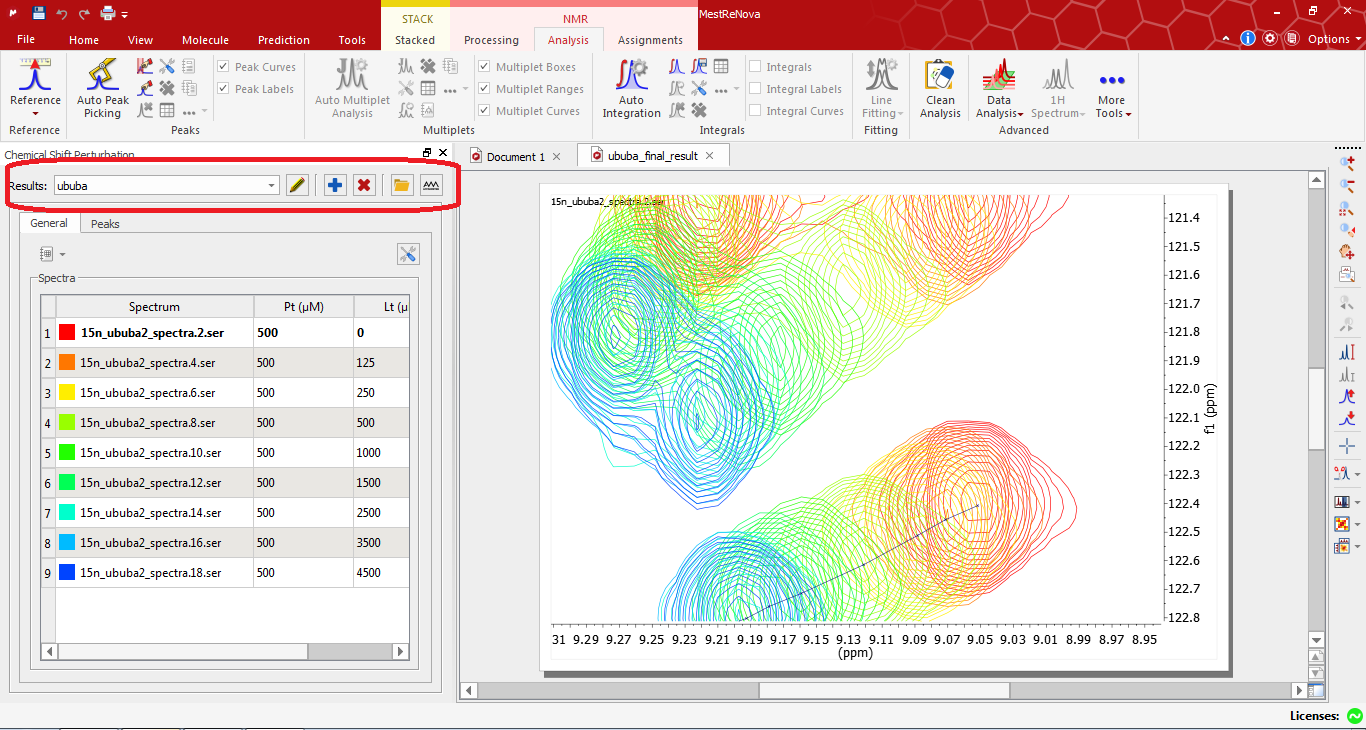Enable the Integral Labels checkbox
This screenshot has width=1366, height=730.
[x=755, y=89]
